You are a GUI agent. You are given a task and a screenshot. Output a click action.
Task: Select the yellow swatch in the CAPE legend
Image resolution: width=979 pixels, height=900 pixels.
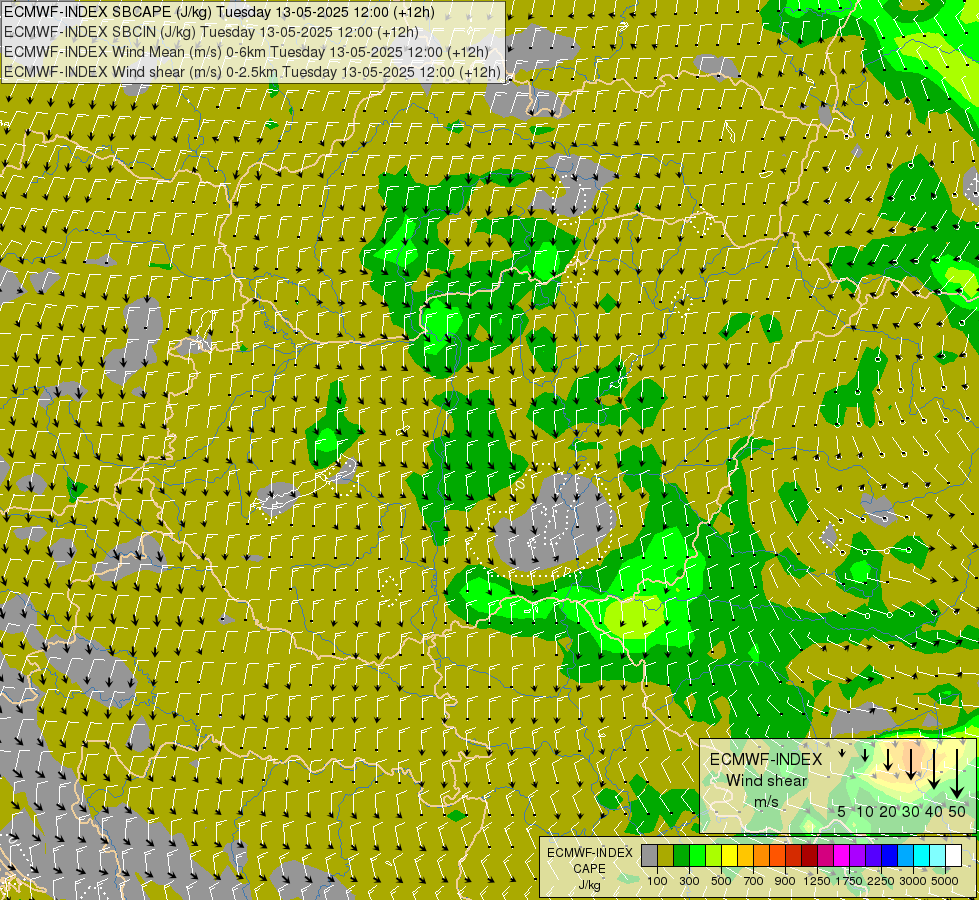pyautogui.click(x=729, y=856)
